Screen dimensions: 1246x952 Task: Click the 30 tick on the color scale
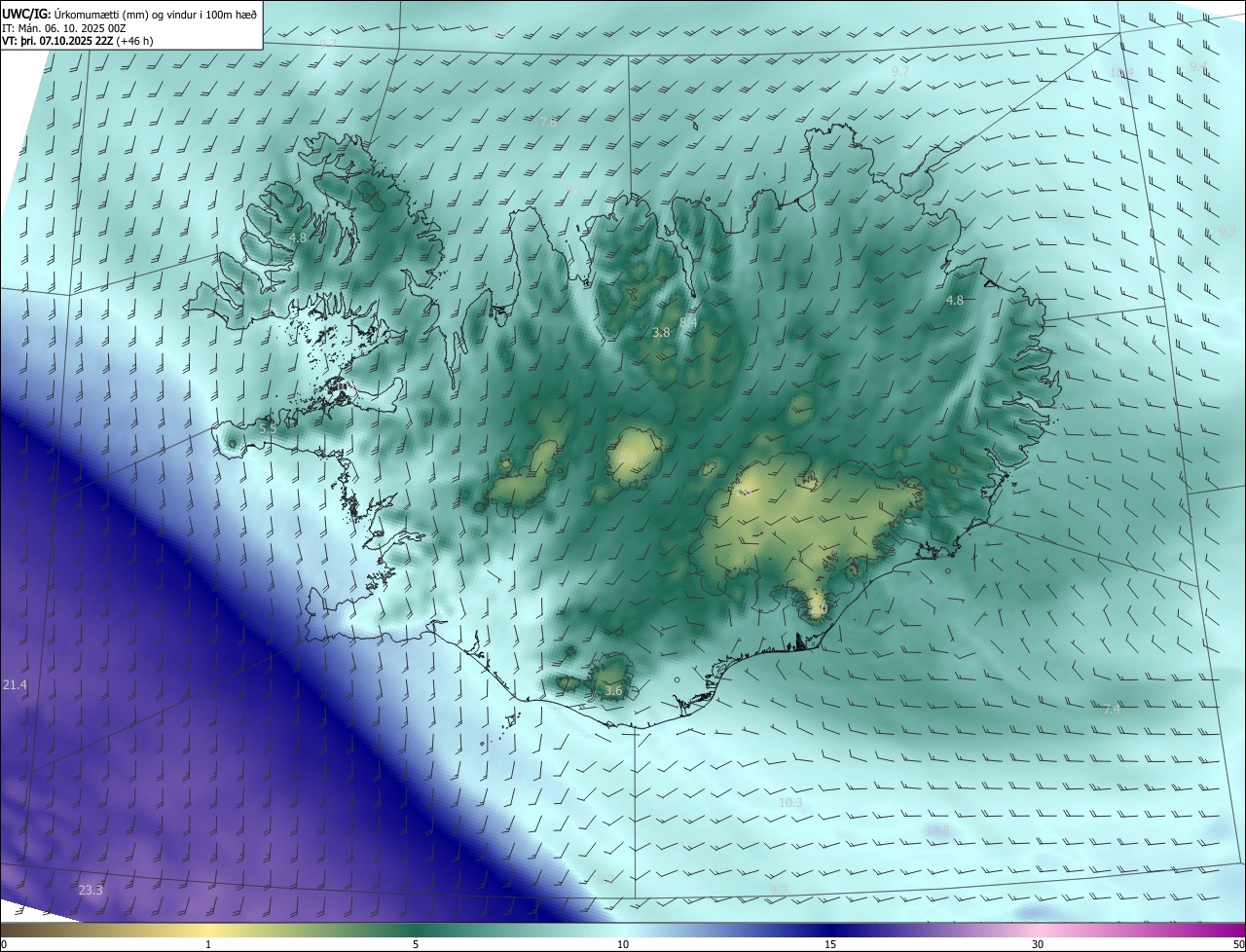pos(1038,945)
